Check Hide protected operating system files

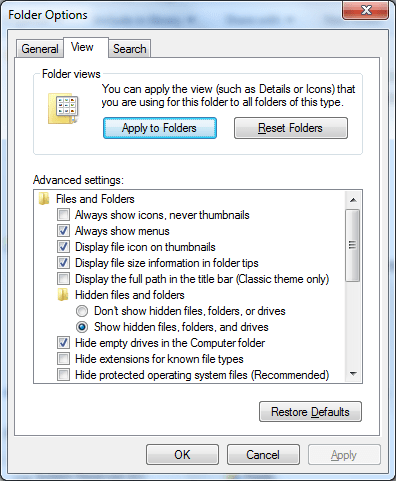click(x=63, y=375)
